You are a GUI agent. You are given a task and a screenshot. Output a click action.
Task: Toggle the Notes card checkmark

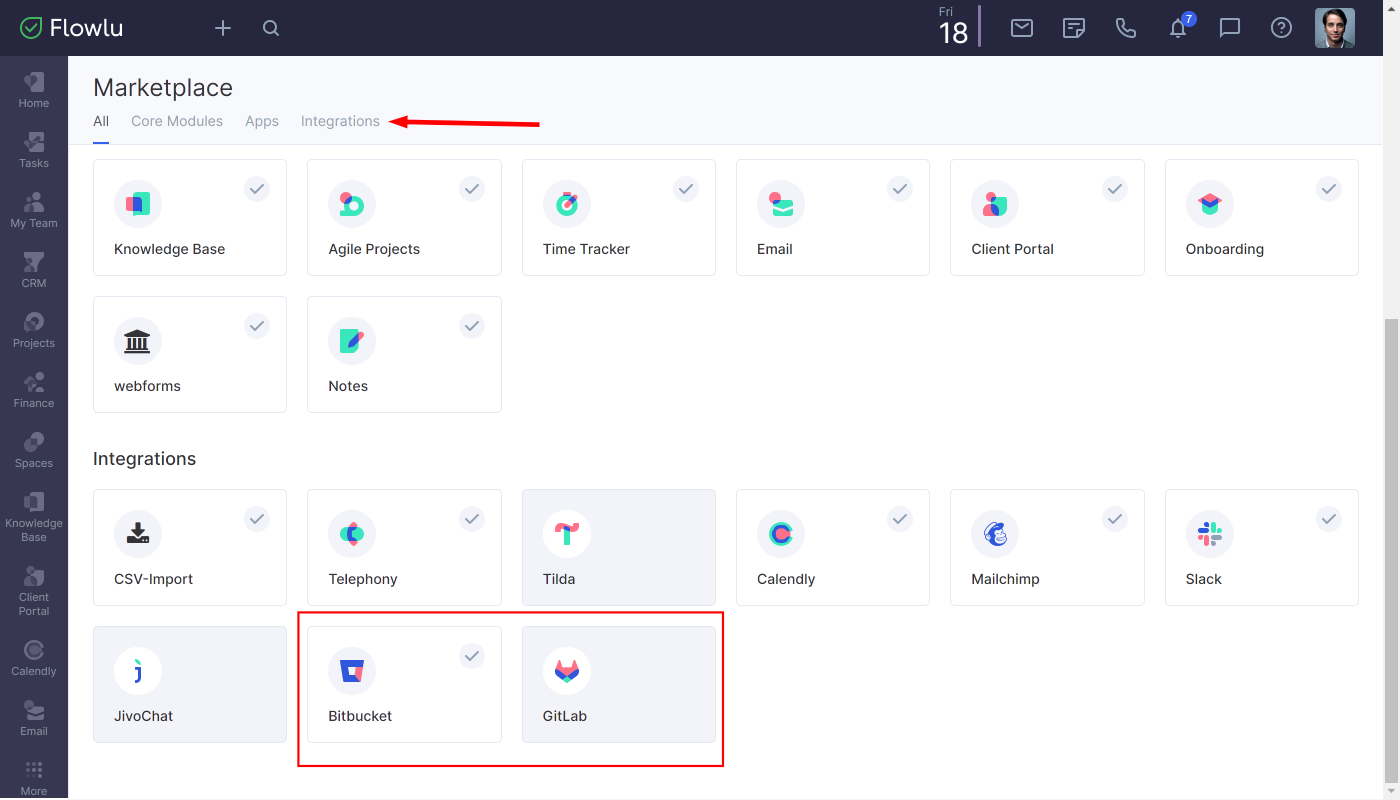coord(472,325)
